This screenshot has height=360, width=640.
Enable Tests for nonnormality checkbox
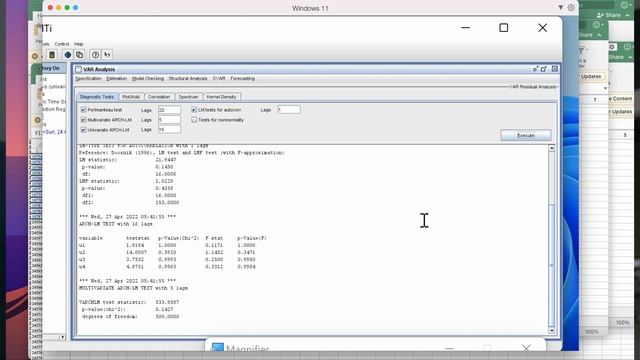click(194, 120)
